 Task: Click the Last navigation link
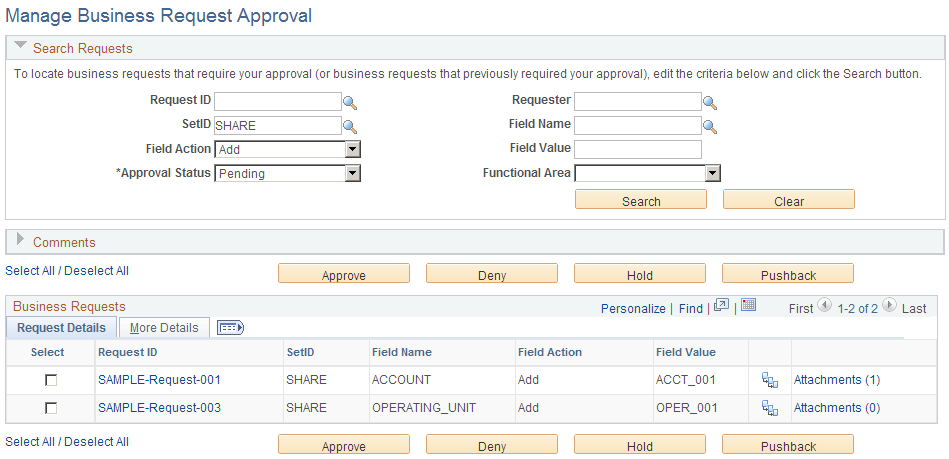[914, 308]
